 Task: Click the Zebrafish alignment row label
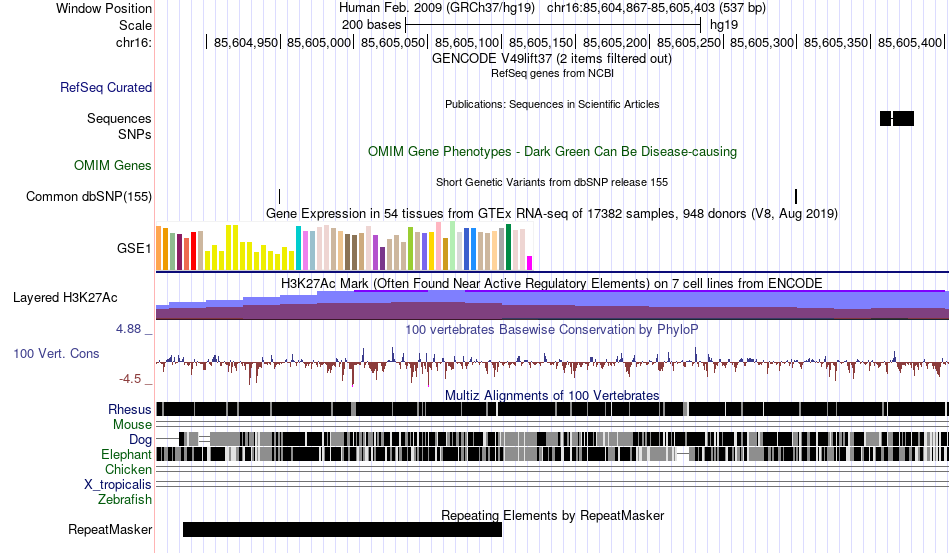125,499
